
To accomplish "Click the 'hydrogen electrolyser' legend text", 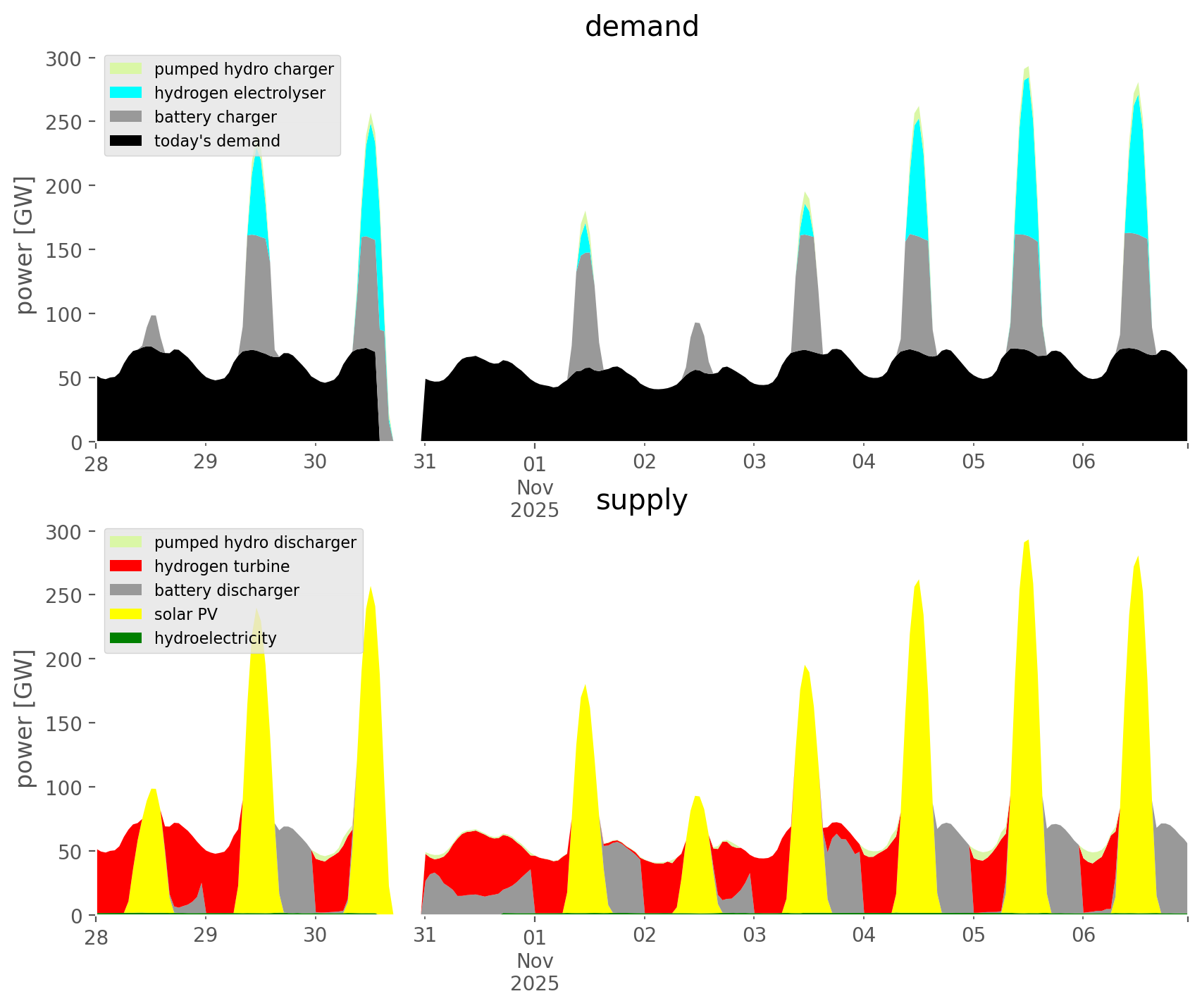I will coord(240,93).
